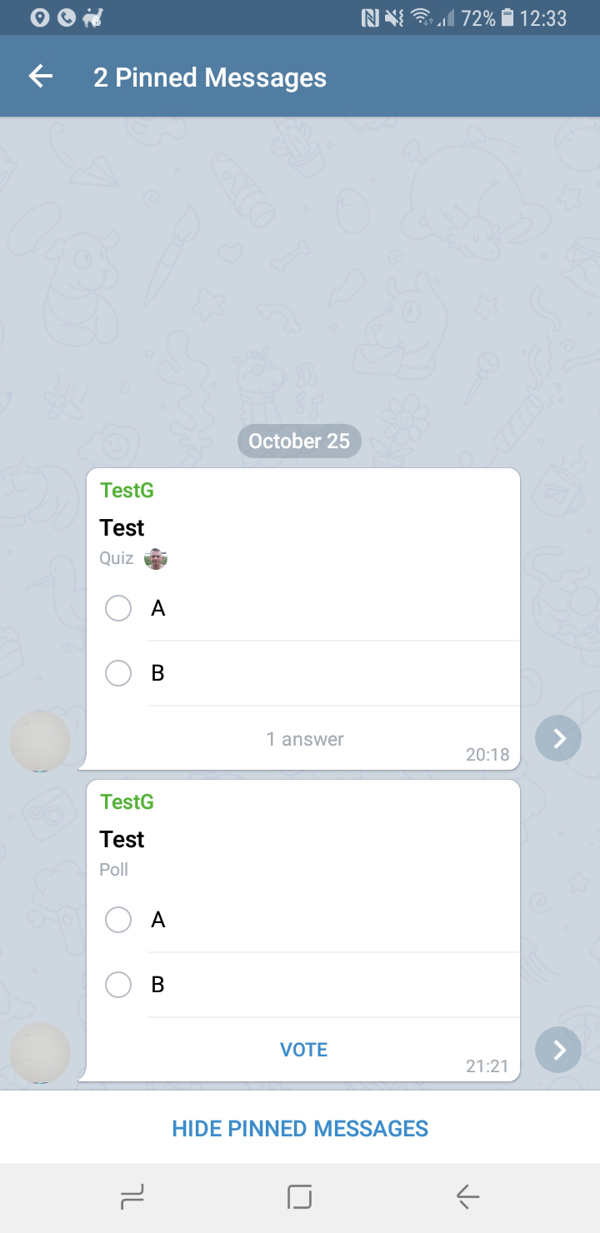
Task: Tap TestG name on poll message
Action: (127, 801)
